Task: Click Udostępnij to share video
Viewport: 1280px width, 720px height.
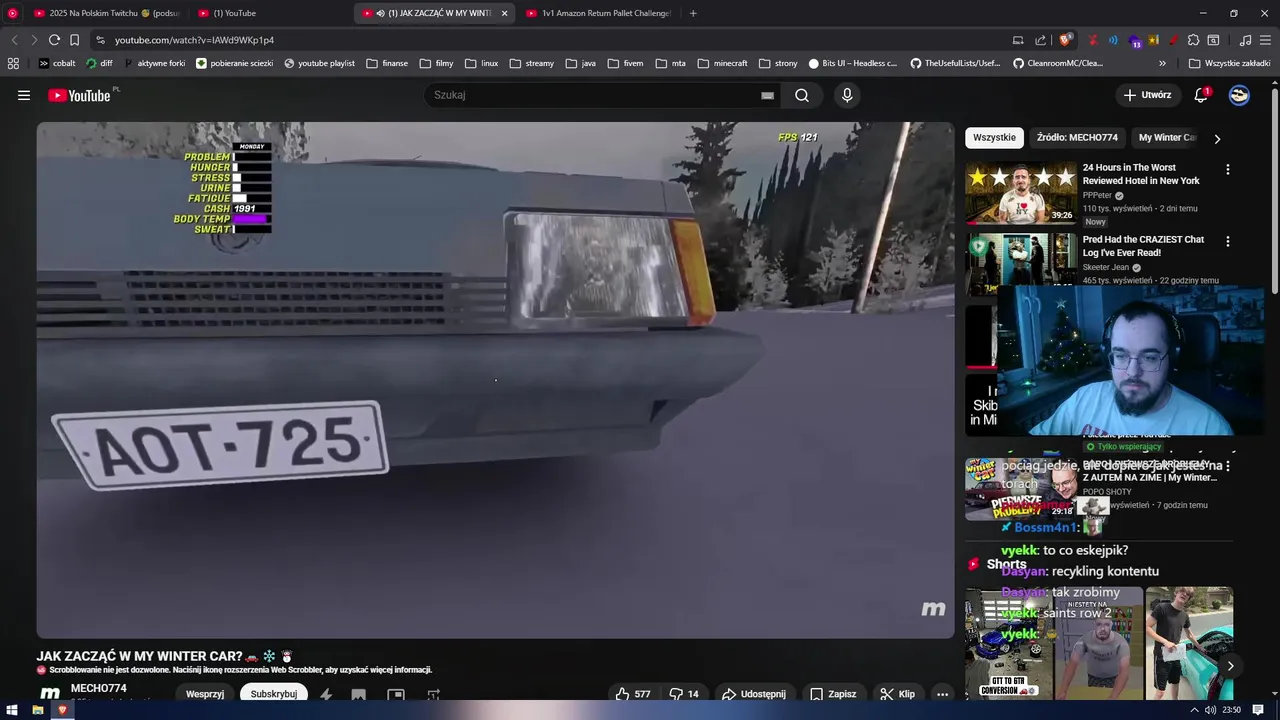Action: point(754,694)
